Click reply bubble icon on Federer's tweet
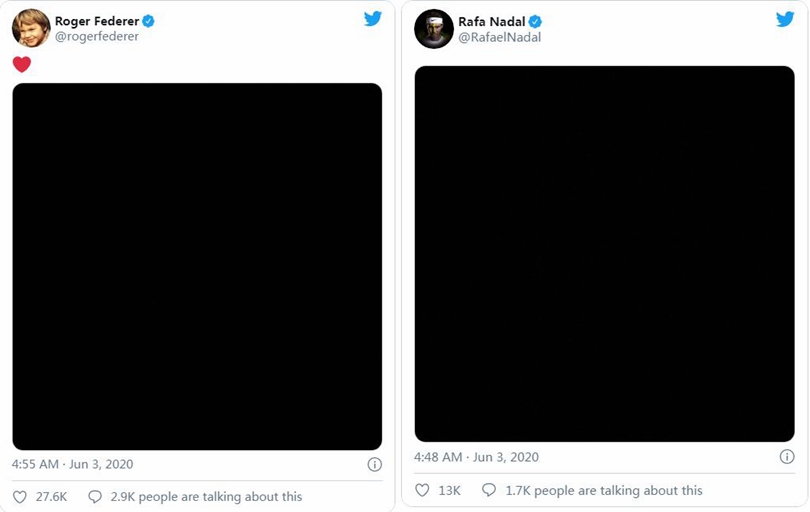 pos(95,497)
